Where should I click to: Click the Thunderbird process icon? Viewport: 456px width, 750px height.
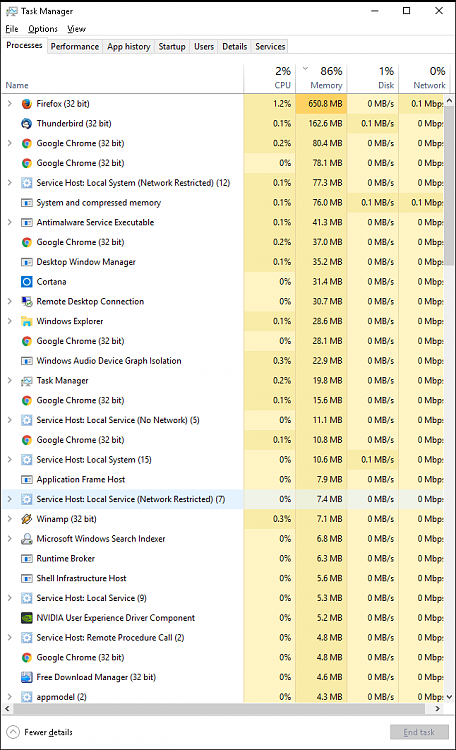click(27, 123)
